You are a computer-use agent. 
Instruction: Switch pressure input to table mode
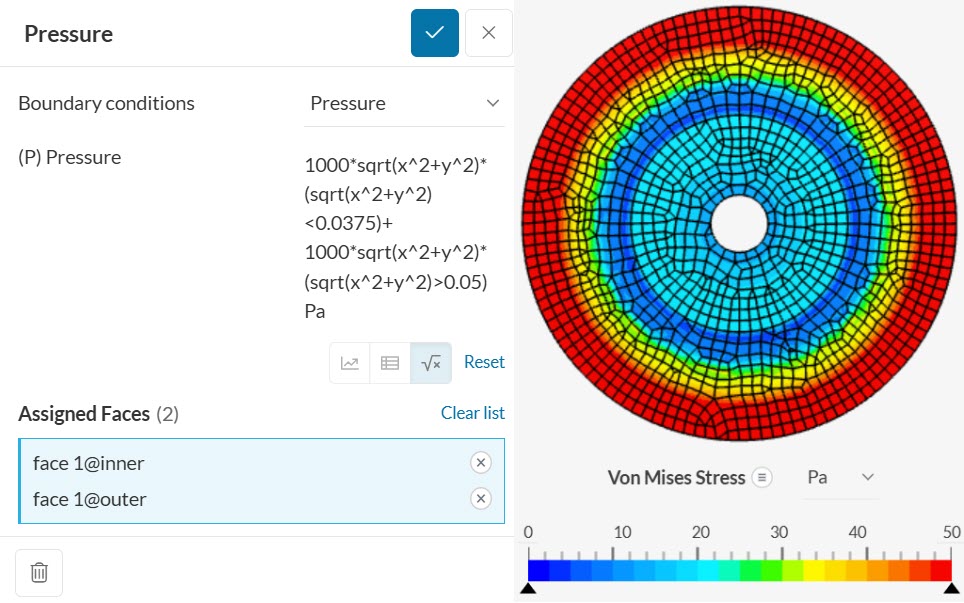390,363
